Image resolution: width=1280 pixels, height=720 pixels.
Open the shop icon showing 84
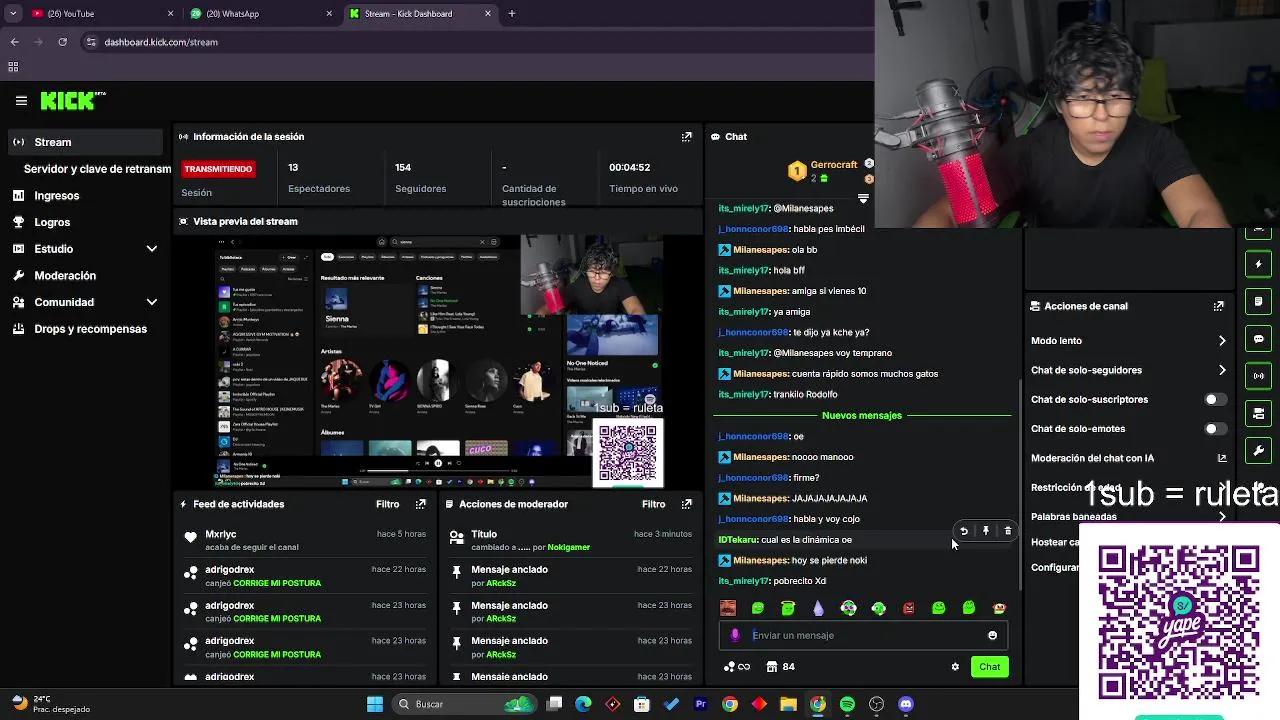coord(781,667)
